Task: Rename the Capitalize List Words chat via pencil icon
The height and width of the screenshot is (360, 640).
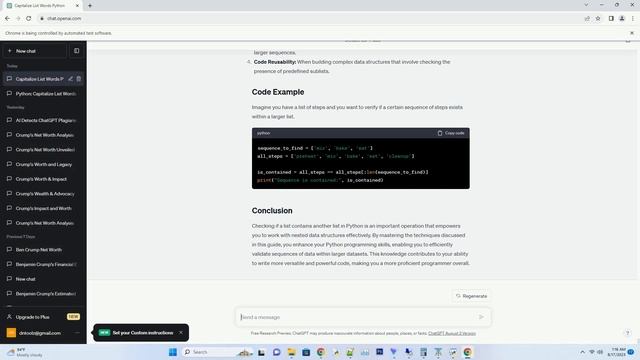Action: [71, 79]
